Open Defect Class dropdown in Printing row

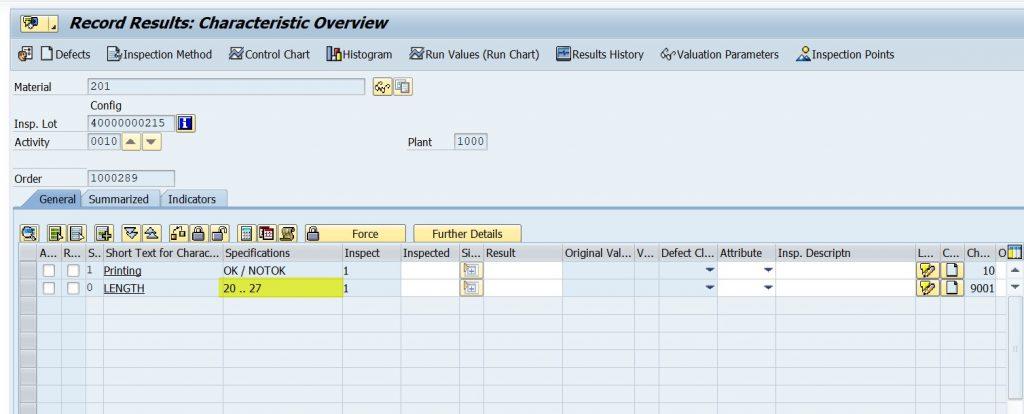(709, 270)
